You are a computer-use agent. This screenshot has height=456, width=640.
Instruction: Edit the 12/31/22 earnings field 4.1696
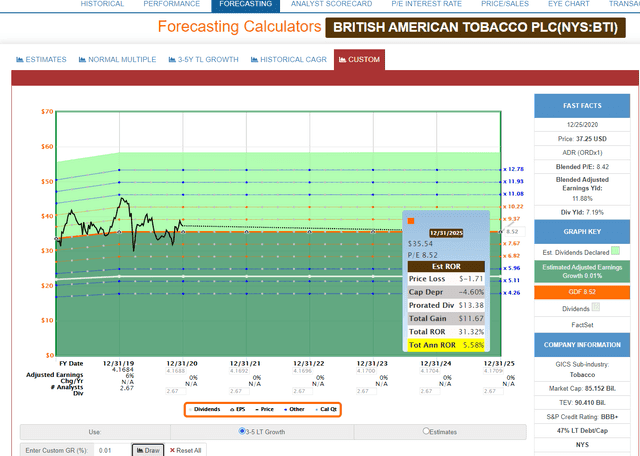[303, 371]
